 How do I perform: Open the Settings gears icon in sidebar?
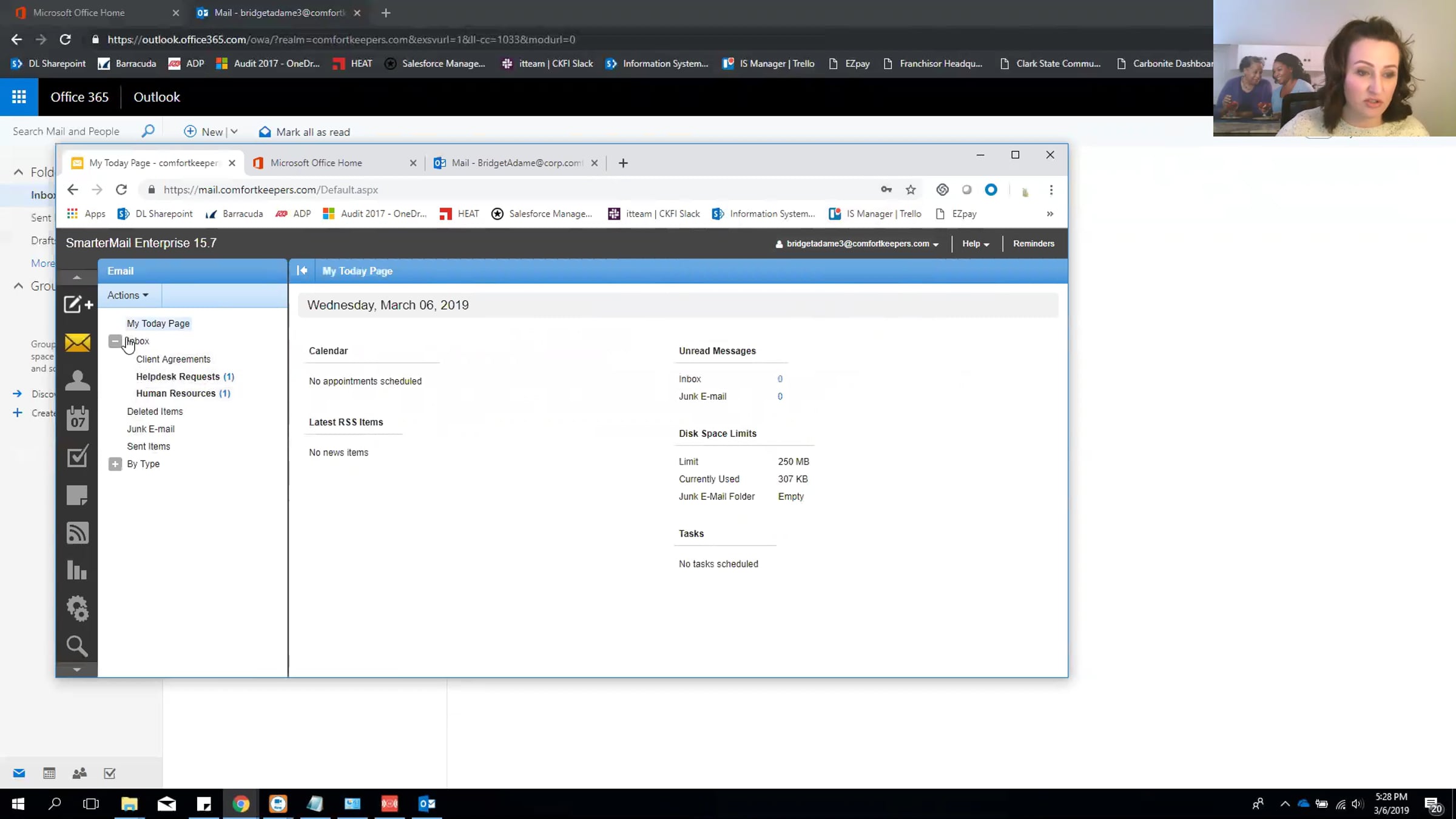click(x=77, y=608)
